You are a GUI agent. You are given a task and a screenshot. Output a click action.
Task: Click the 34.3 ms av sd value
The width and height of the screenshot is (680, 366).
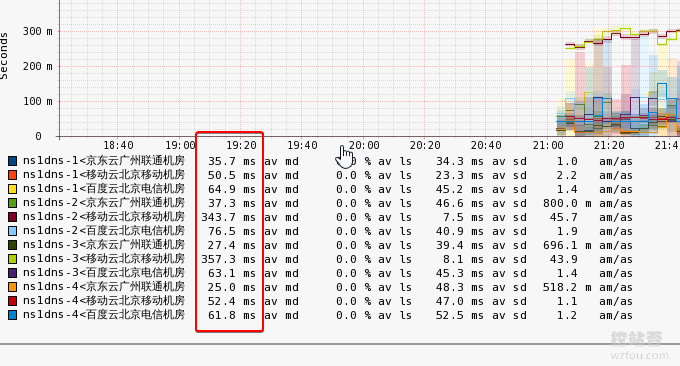[x=460, y=161]
